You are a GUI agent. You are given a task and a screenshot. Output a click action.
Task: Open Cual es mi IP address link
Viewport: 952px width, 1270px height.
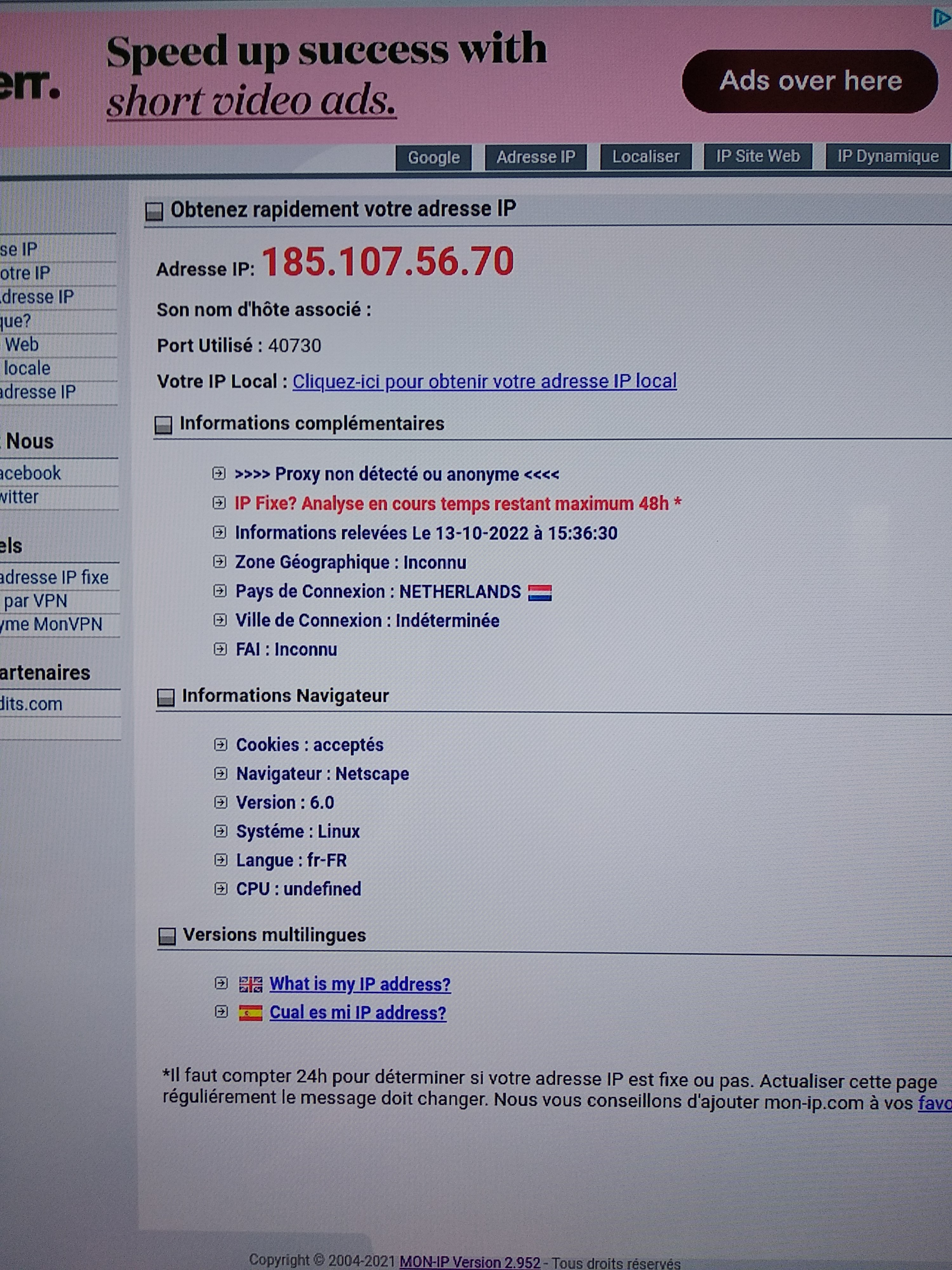tap(358, 1013)
